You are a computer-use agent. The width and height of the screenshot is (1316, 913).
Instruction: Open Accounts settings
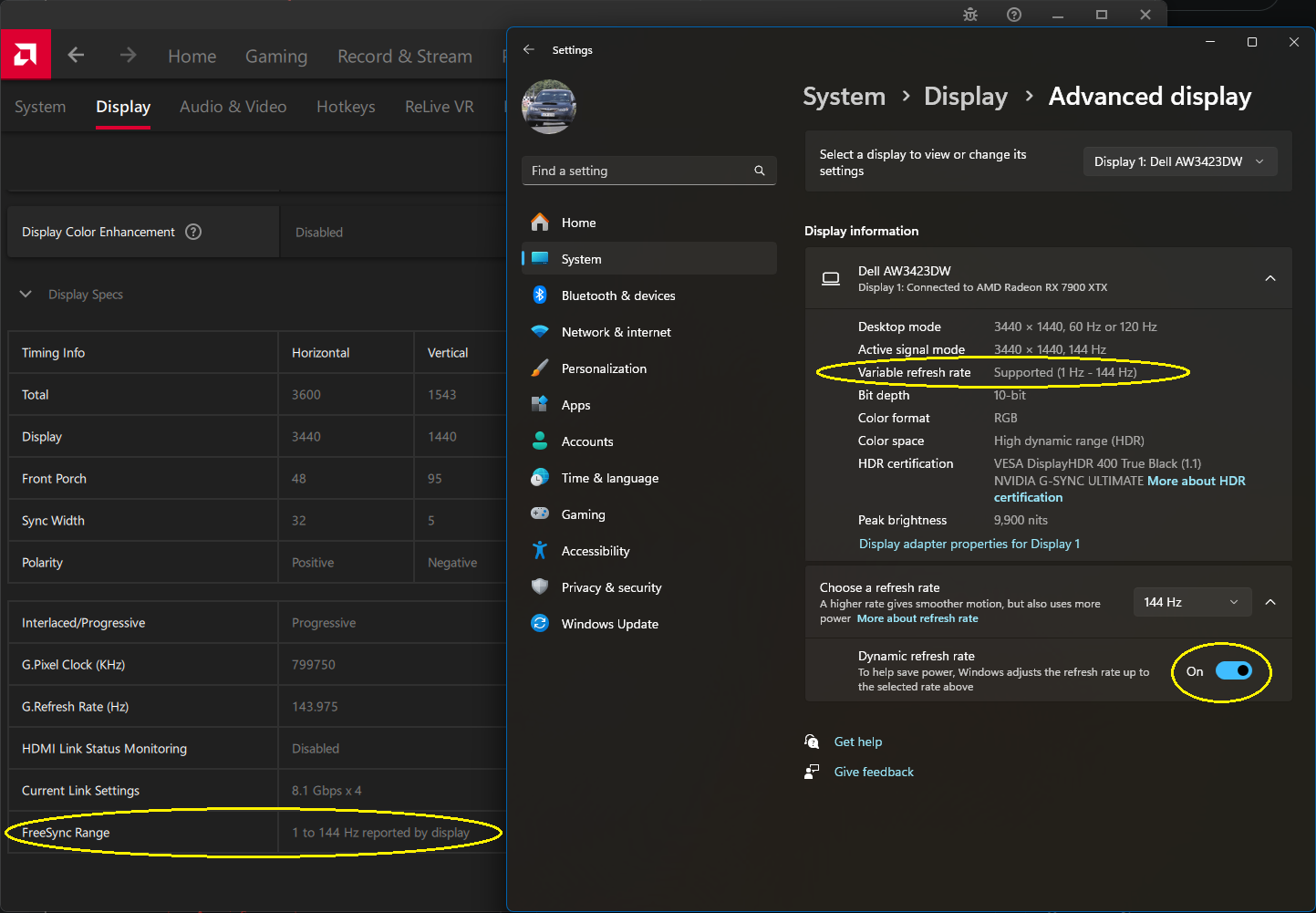point(649,441)
